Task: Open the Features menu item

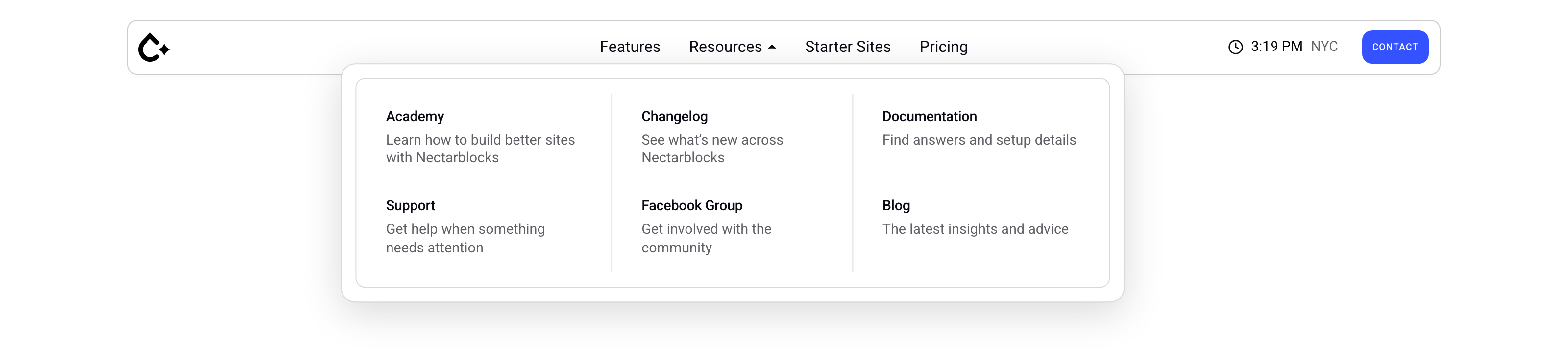Action: (x=629, y=47)
